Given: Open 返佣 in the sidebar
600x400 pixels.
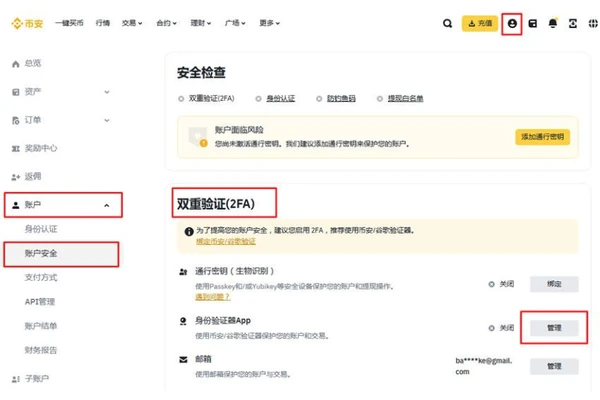Looking at the screenshot, I should point(33,177).
